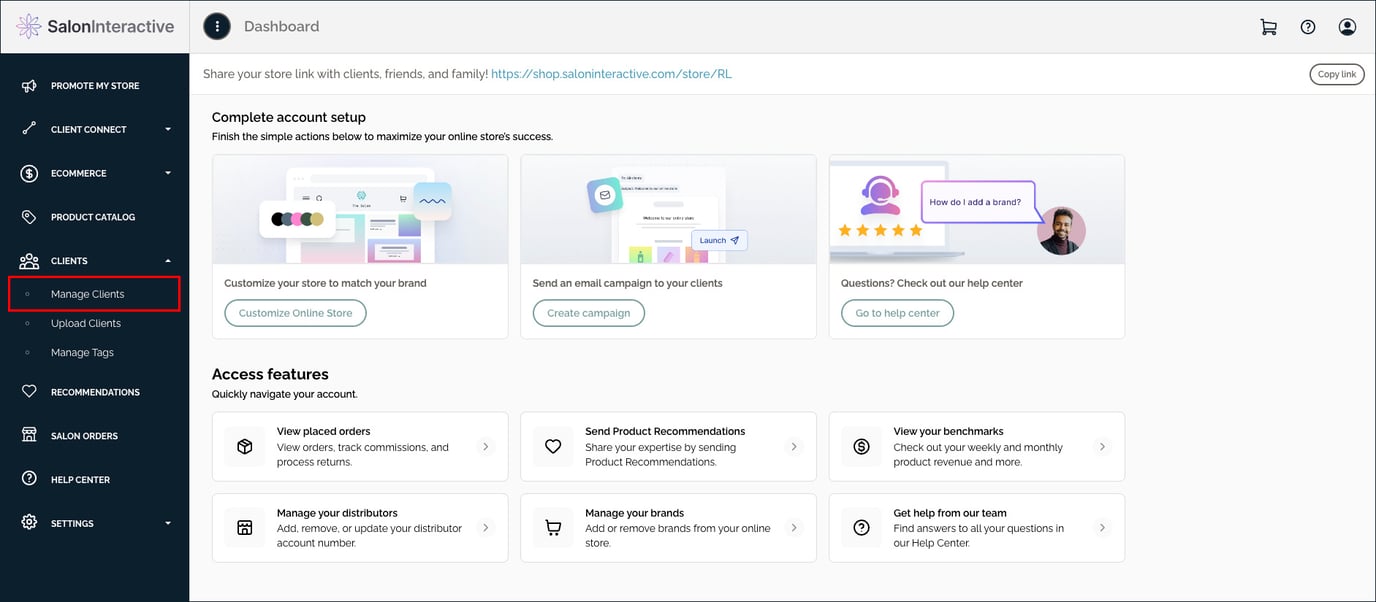Click the storefront icon for Salon Orders

[x=29, y=436]
